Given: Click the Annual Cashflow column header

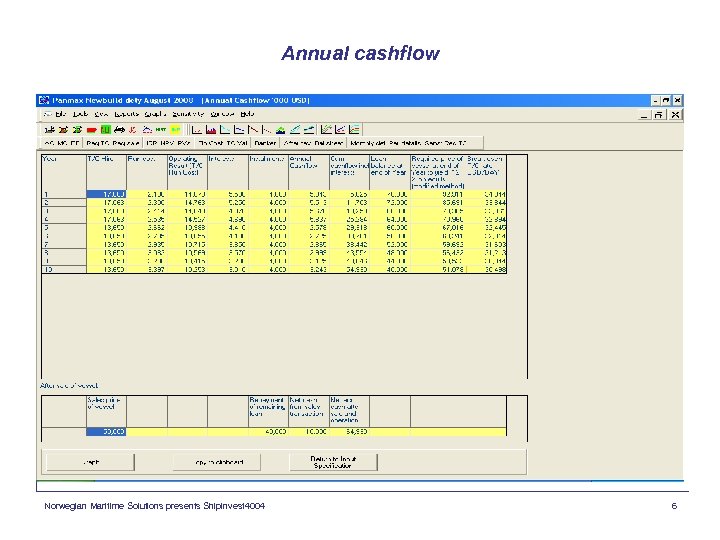Looking at the screenshot, I should 309,172.
